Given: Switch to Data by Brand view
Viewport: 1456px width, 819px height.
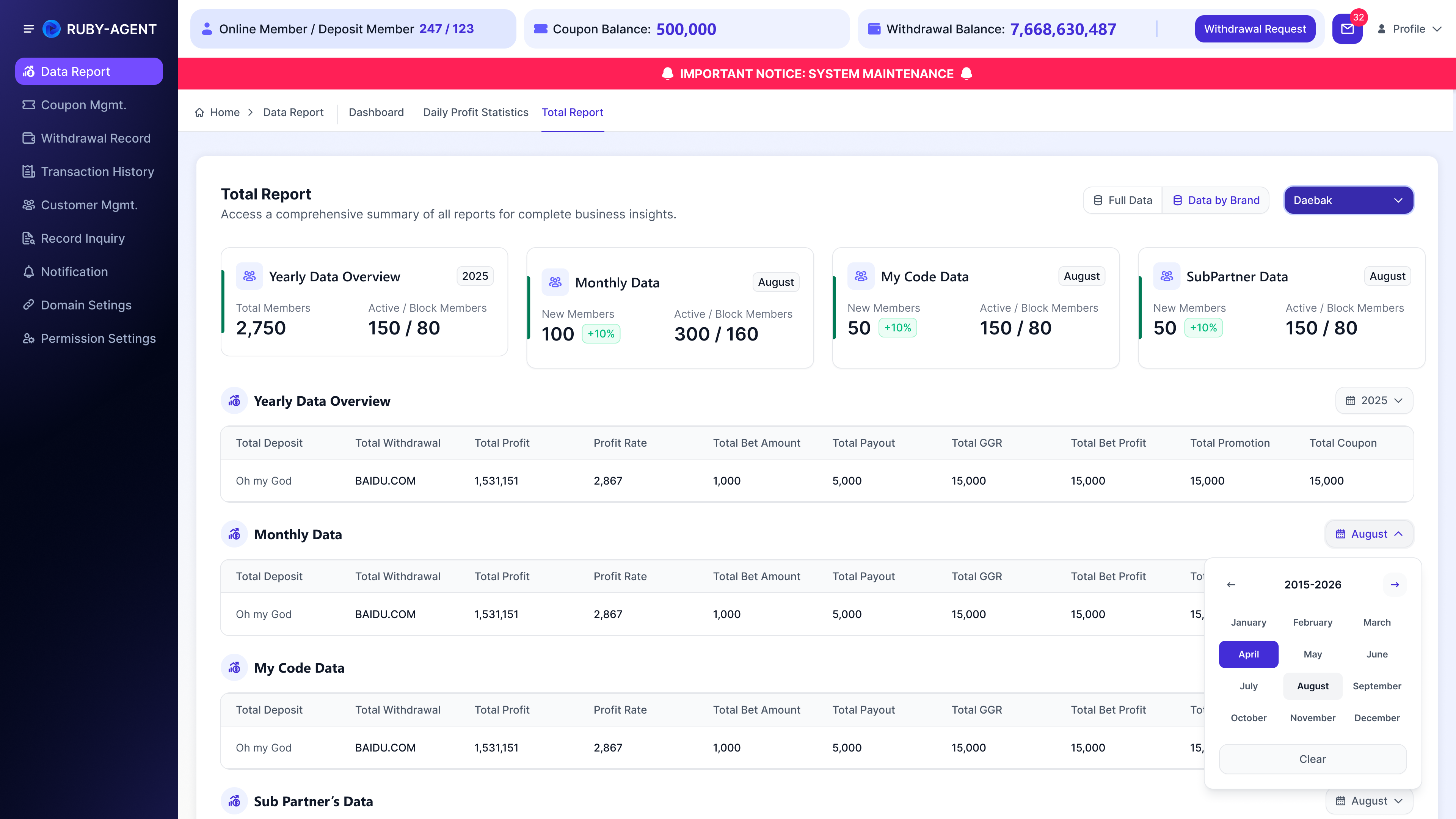Looking at the screenshot, I should (x=1216, y=200).
